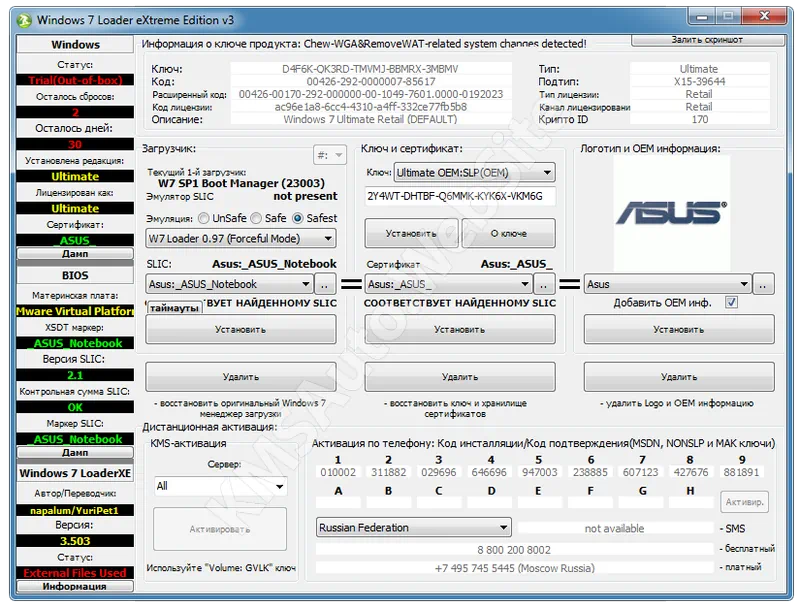Select the Safest emulation radio button
Viewport: 800px width, 609px height.
(x=297, y=218)
